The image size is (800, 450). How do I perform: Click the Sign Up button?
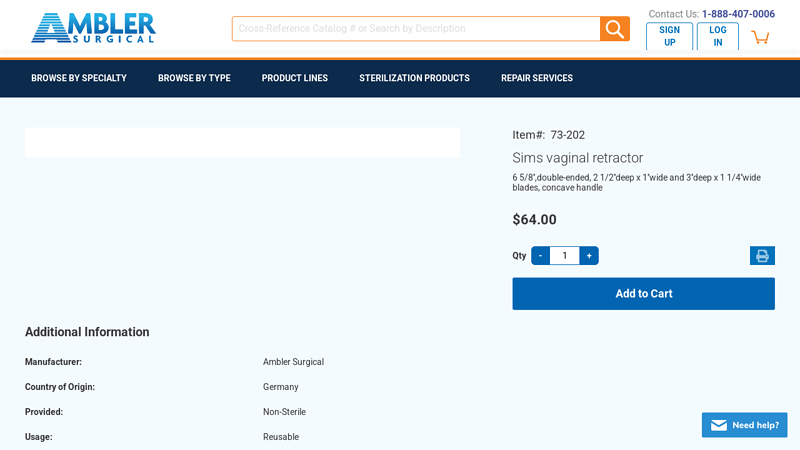coord(669,36)
